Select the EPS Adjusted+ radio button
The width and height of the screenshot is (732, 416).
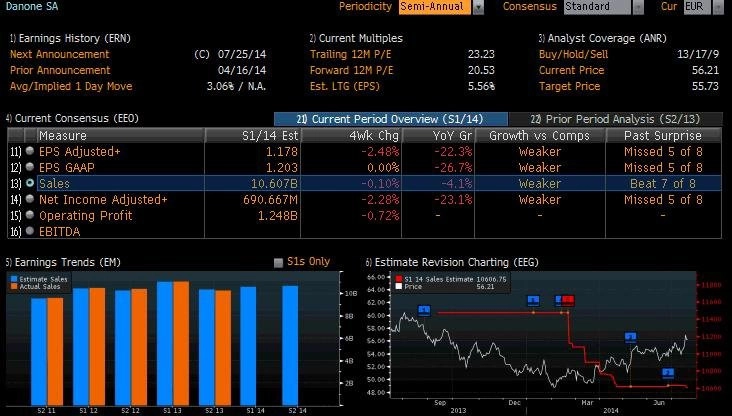pos(30,151)
